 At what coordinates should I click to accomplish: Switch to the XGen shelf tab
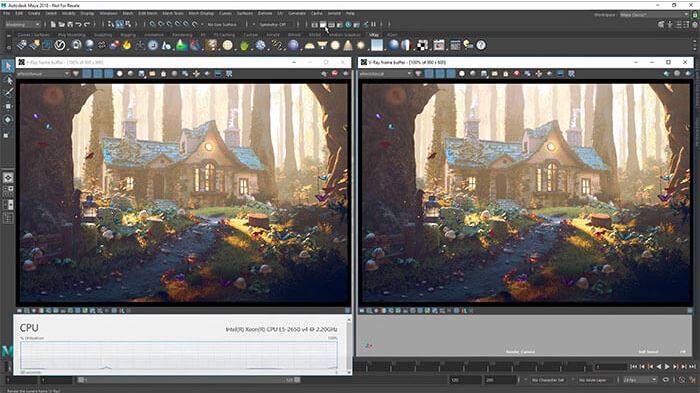coord(392,35)
